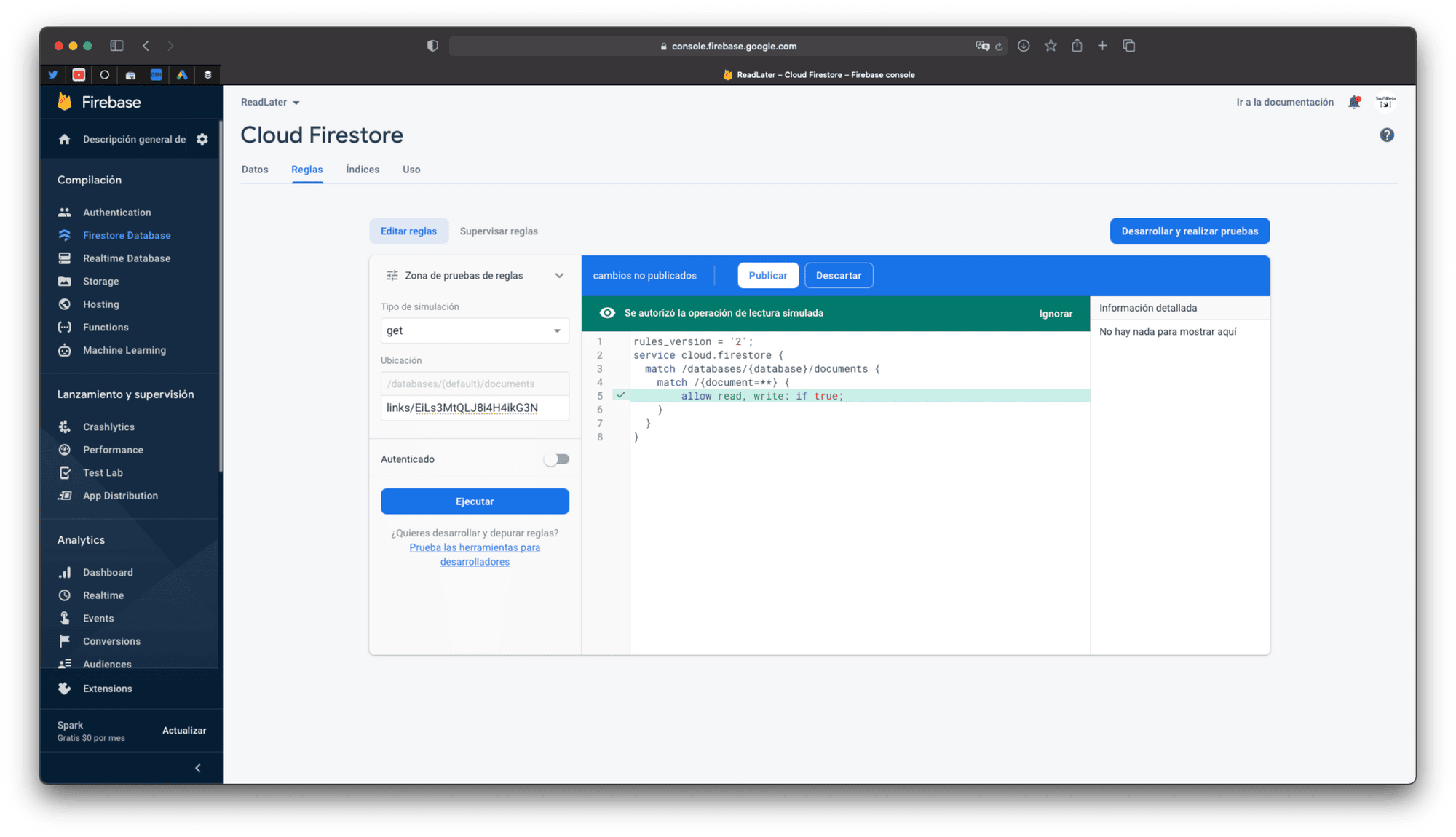Open the simulation type dropdown showing get

coord(475,330)
